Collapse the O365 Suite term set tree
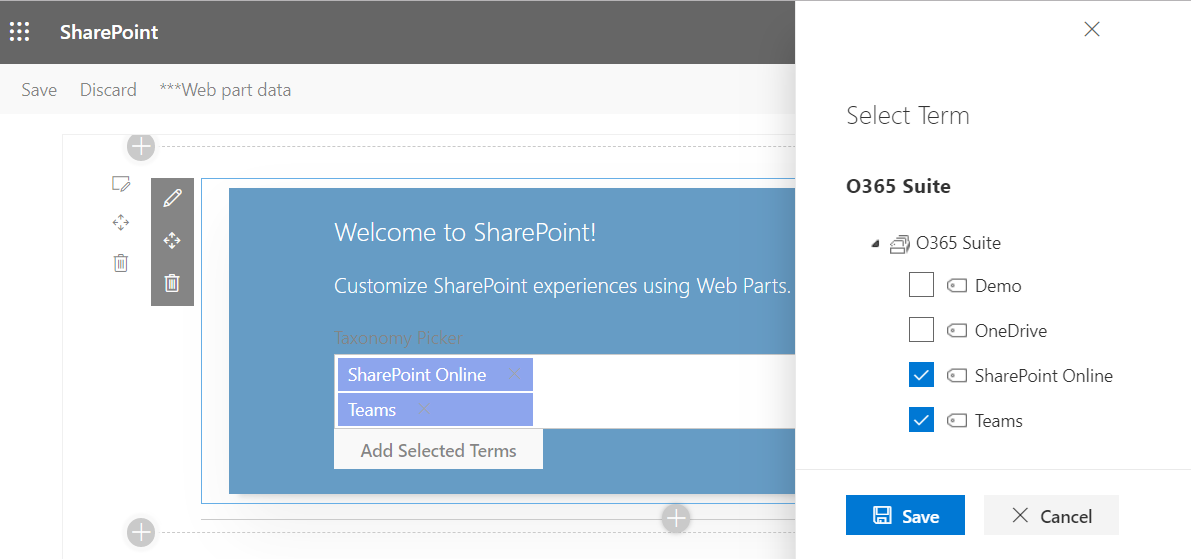The height and width of the screenshot is (559, 1191). click(876, 243)
